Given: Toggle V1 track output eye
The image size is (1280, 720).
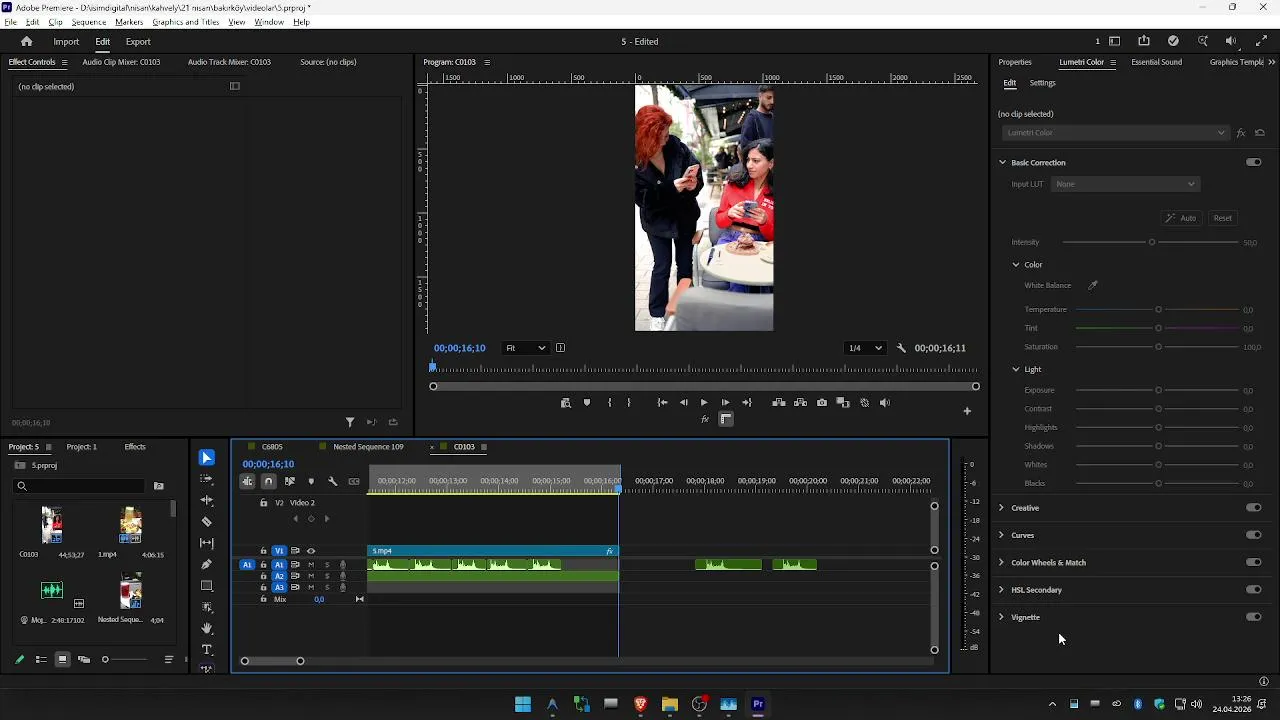Looking at the screenshot, I should click(x=311, y=551).
